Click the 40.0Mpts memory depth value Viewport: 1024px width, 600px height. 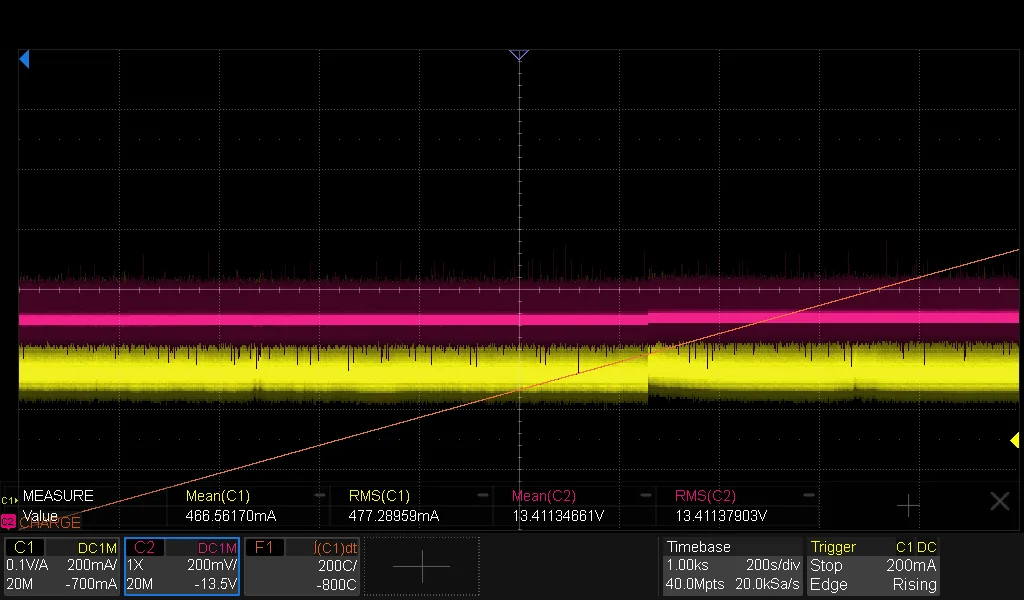(695, 584)
